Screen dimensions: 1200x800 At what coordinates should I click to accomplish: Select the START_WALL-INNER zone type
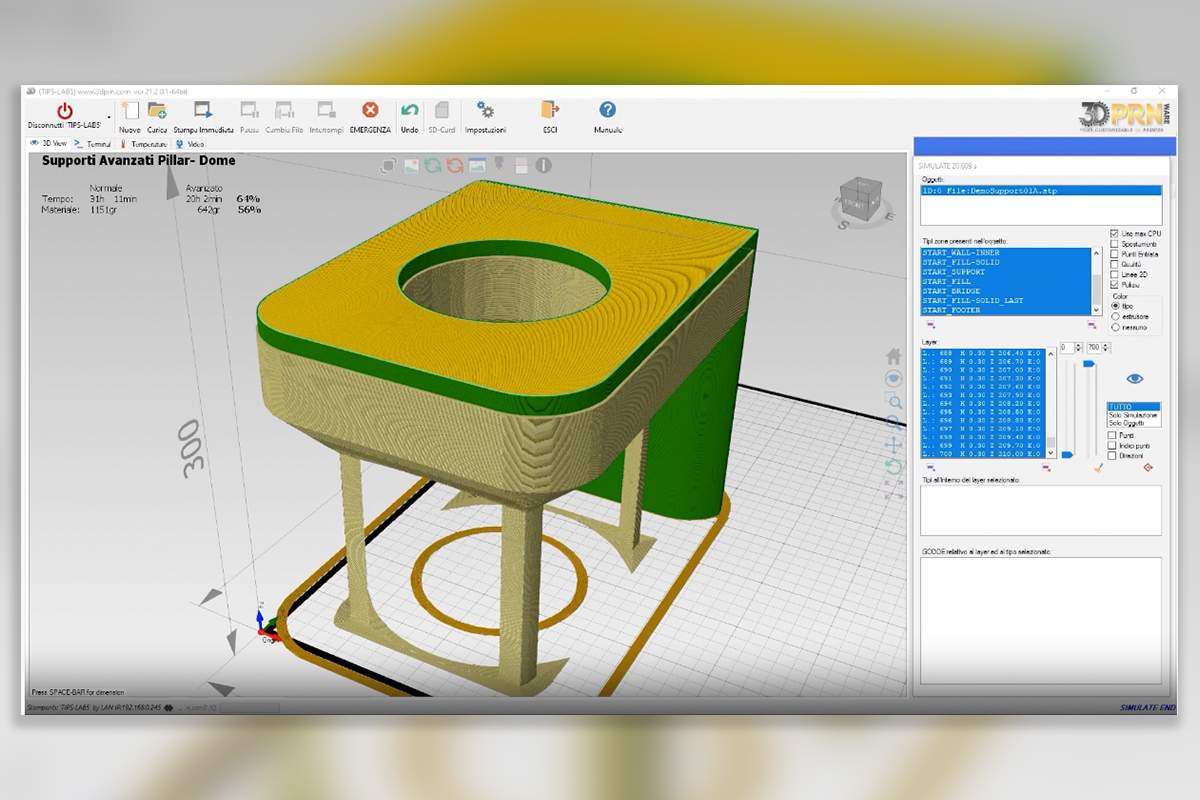pyautogui.click(x=1005, y=253)
